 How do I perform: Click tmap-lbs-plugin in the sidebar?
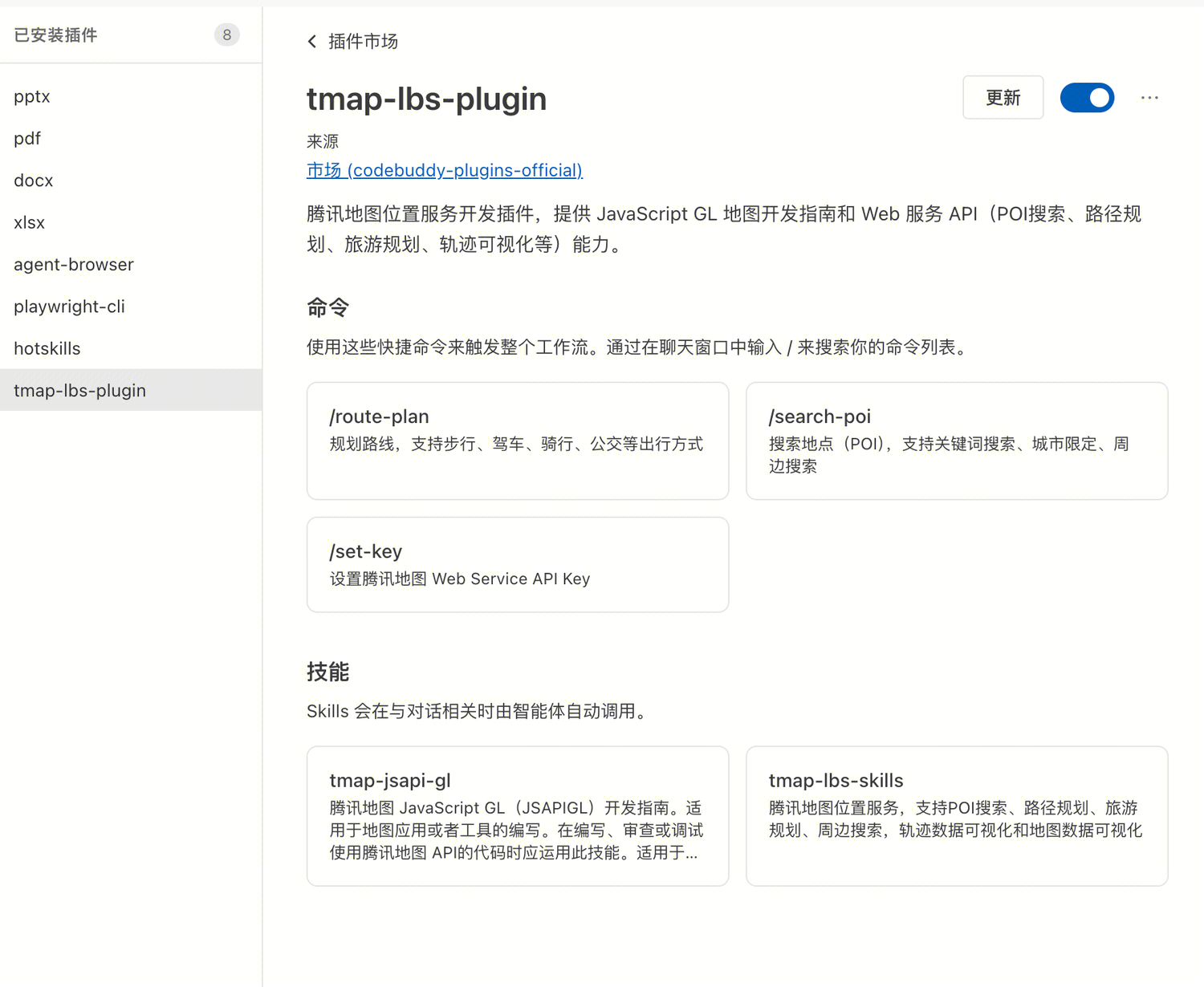coord(80,390)
